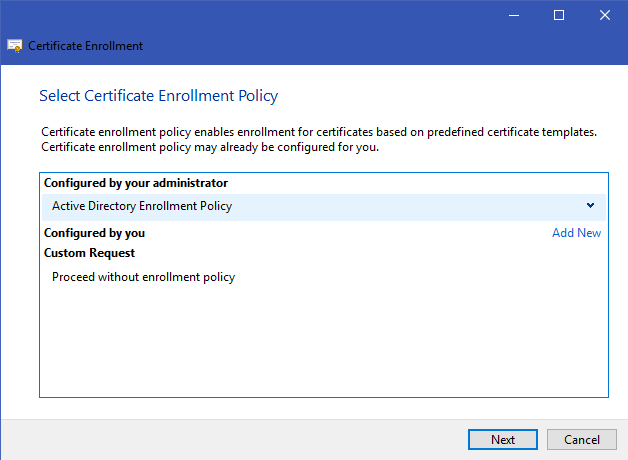
Task: Close the Certificate Enrollment wizard
Action: tap(605, 15)
